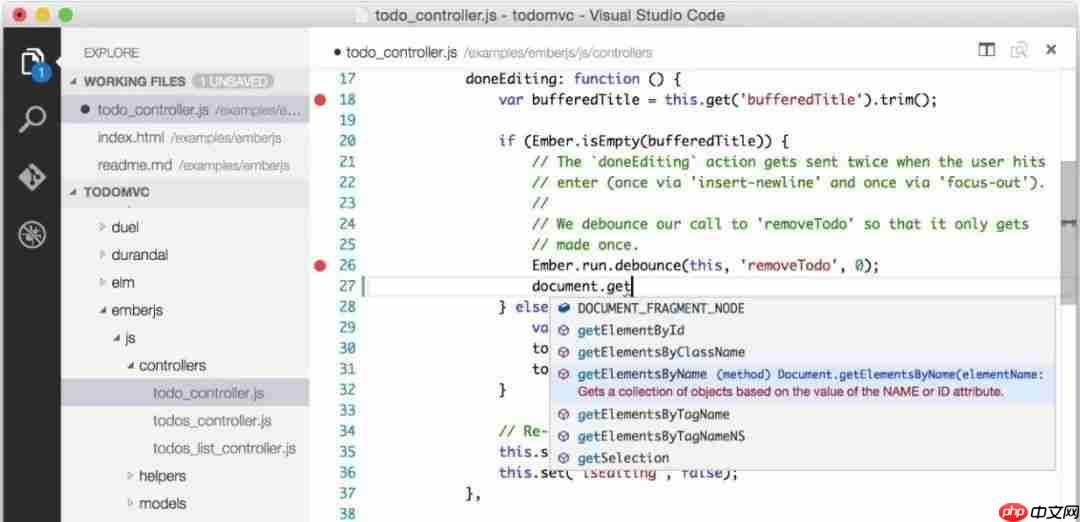Open the Git source control view
Screen dimensions: 1080x522
31,178
